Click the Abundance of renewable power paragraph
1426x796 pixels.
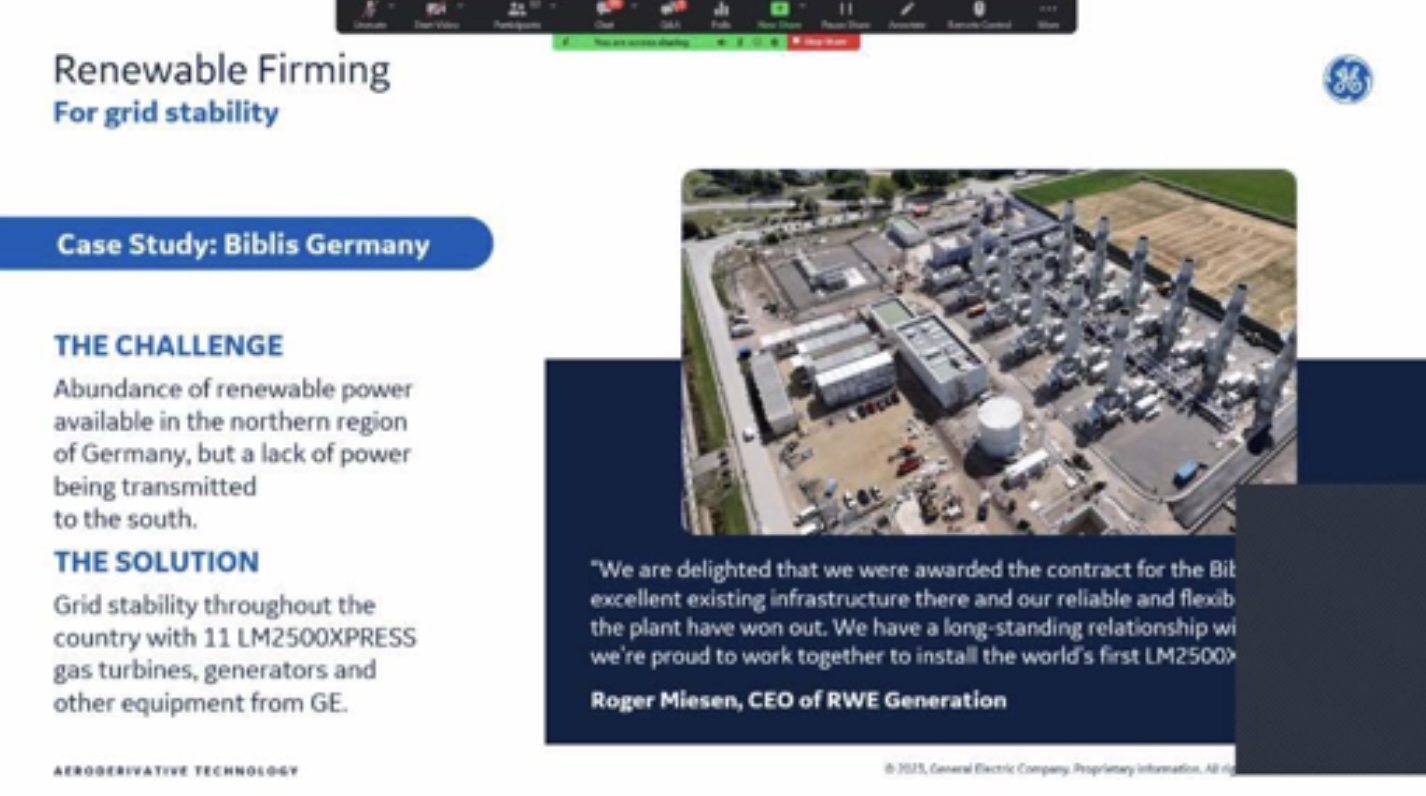(233, 454)
